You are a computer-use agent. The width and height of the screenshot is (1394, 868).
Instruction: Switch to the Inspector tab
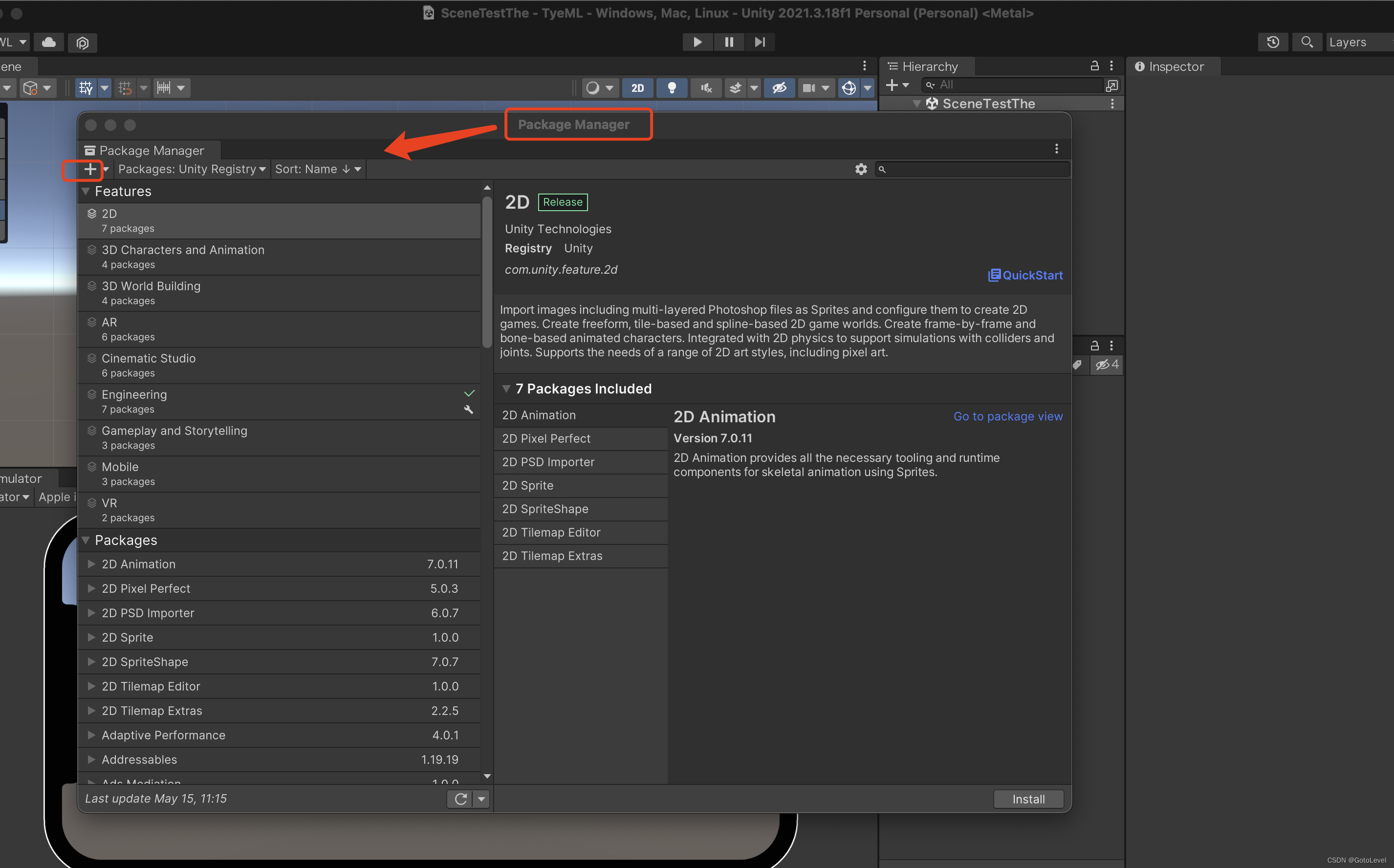1171,66
